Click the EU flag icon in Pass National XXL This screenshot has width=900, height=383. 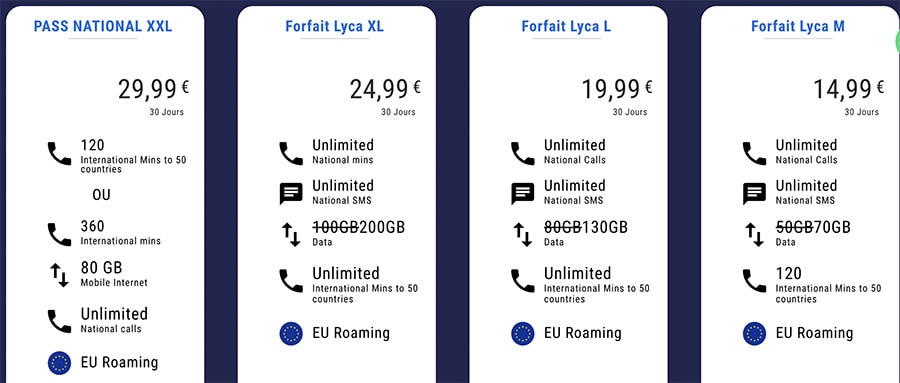pos(59,363)
